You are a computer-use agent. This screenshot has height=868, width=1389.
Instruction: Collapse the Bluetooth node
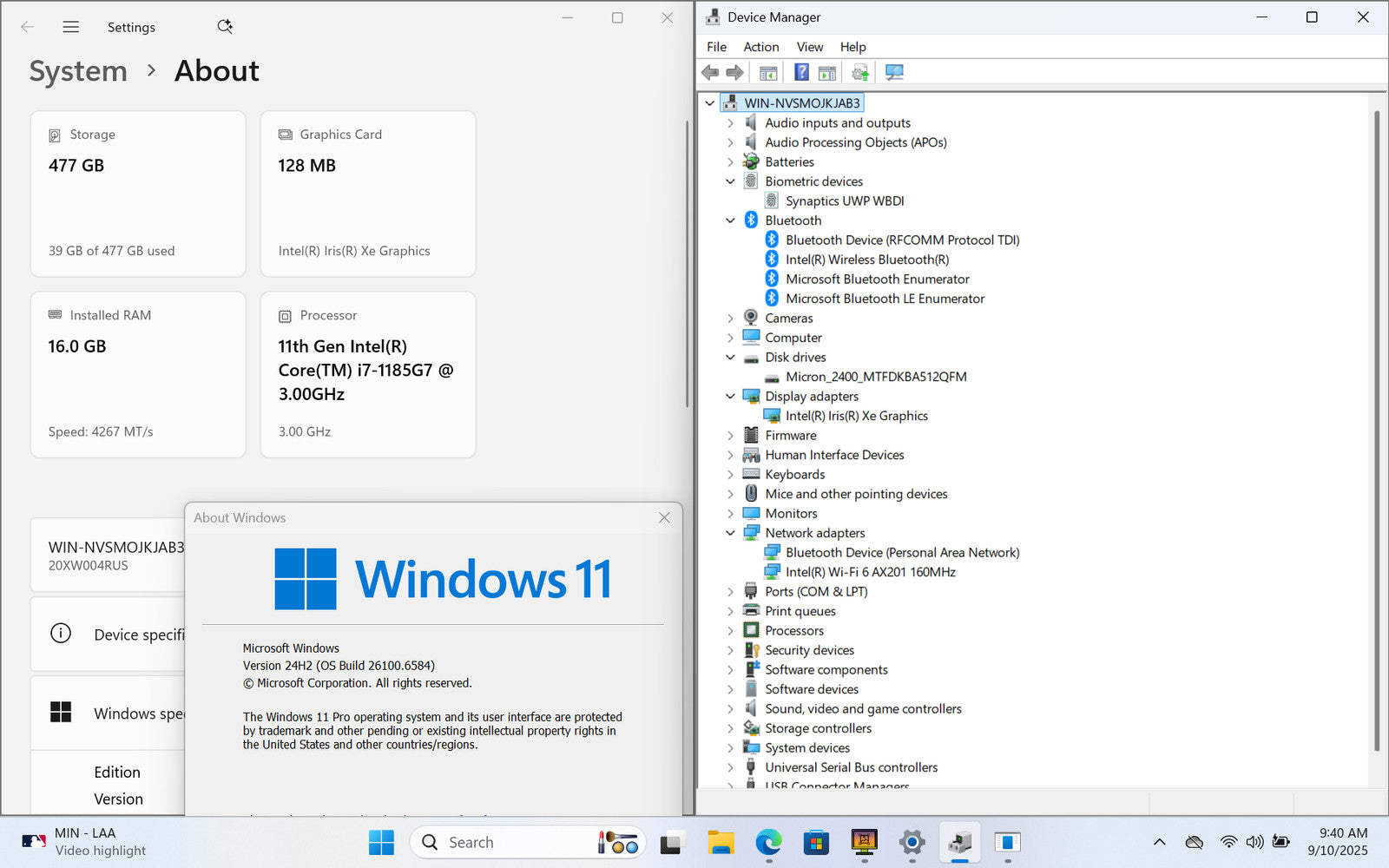coord(730,220)
